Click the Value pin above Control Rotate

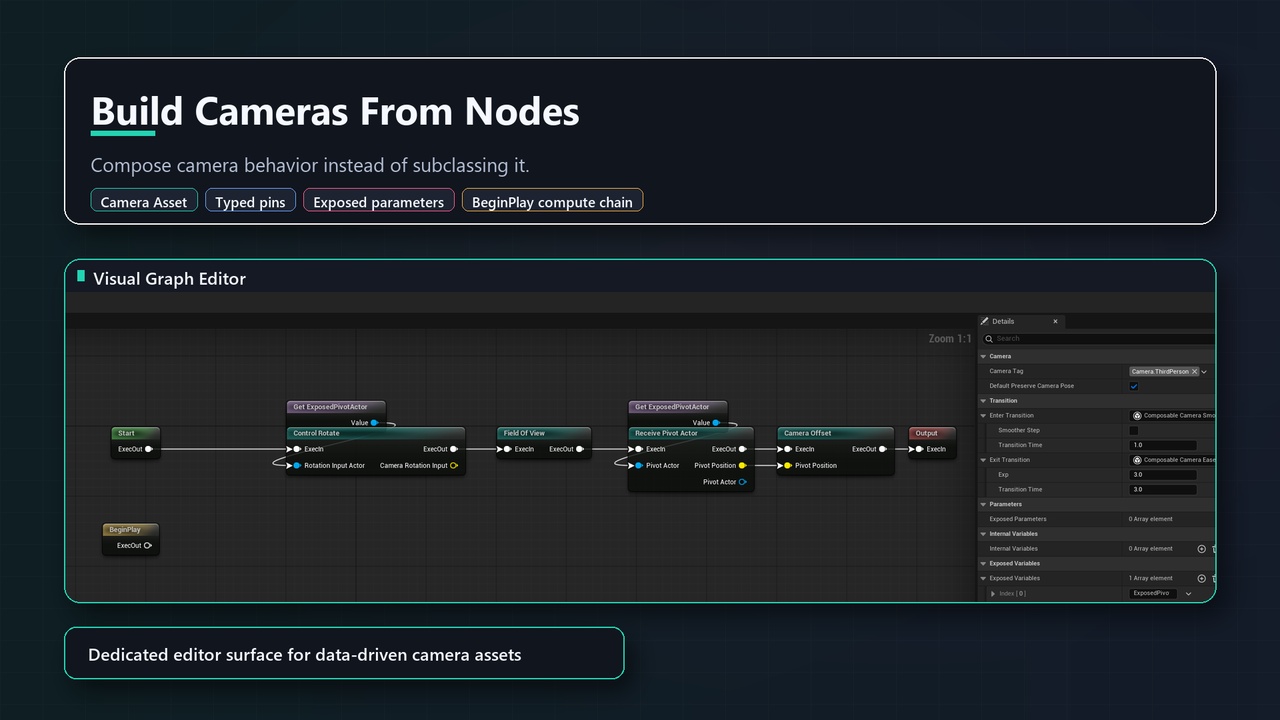(x=375, y=423)
